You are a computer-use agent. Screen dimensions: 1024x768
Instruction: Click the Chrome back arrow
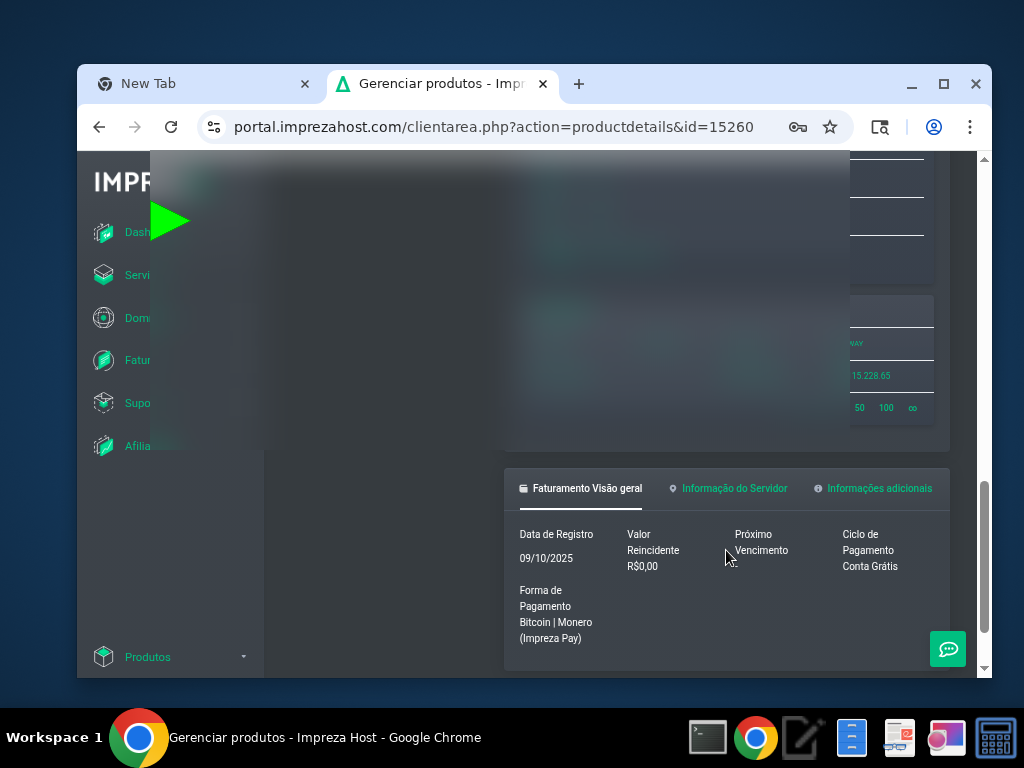(x=99, y=127)
